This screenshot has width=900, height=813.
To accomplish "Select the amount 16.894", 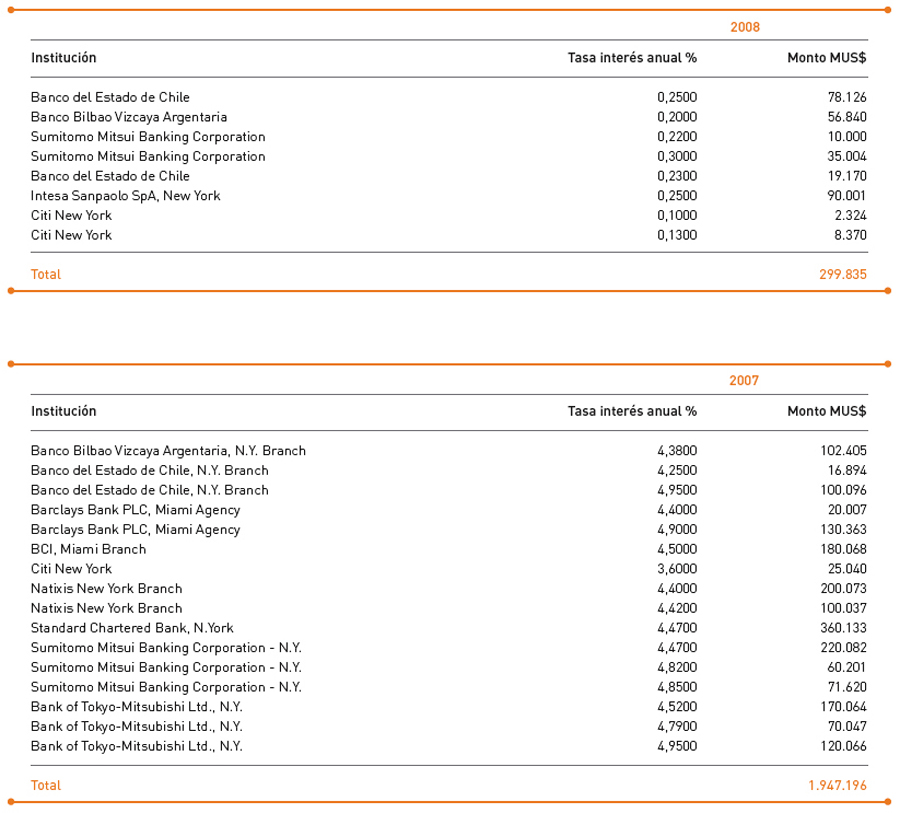I will click(847, 470).
